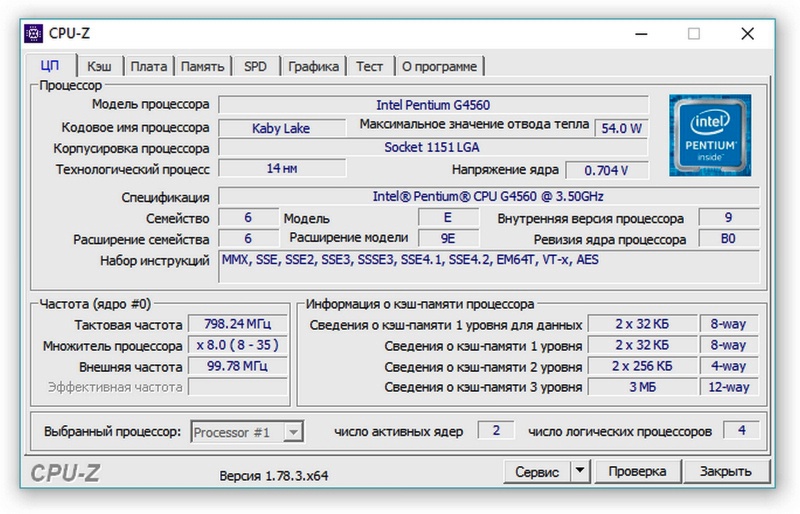Viewport: 800px width, 514px height.
Task: Click the 54.0 W thermal value
Action: [621, 128]
